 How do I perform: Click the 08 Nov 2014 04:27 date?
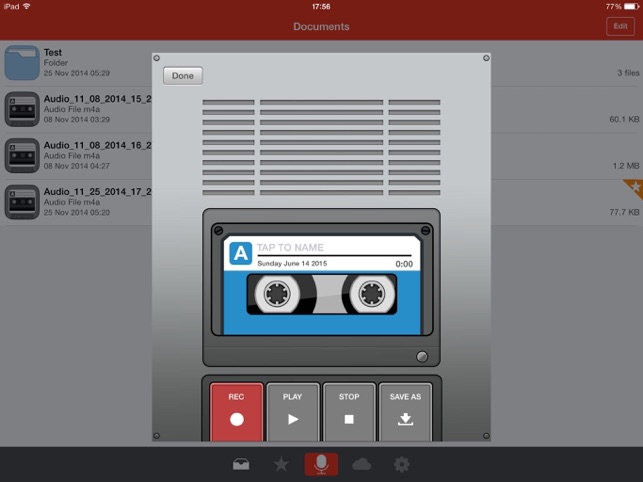point(77,166)
